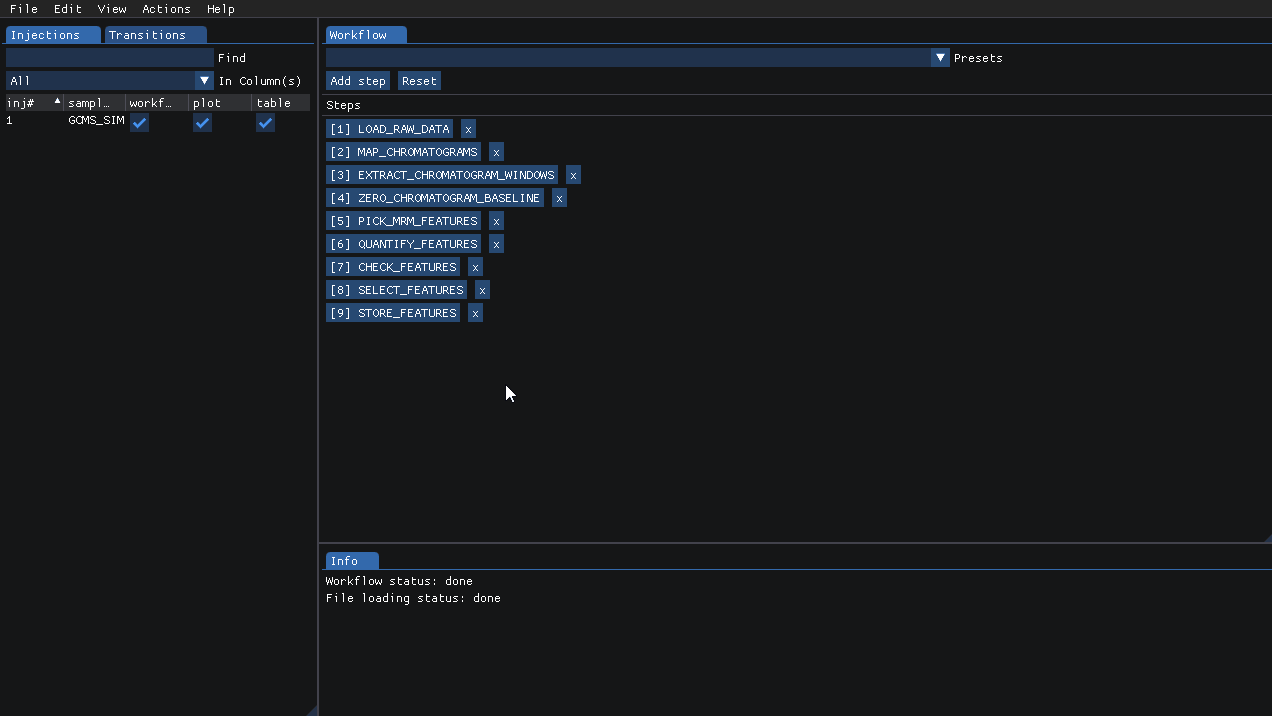
Task: Select step [2] MAP_CHROMATOGRAMS
Action: point(404,152)
